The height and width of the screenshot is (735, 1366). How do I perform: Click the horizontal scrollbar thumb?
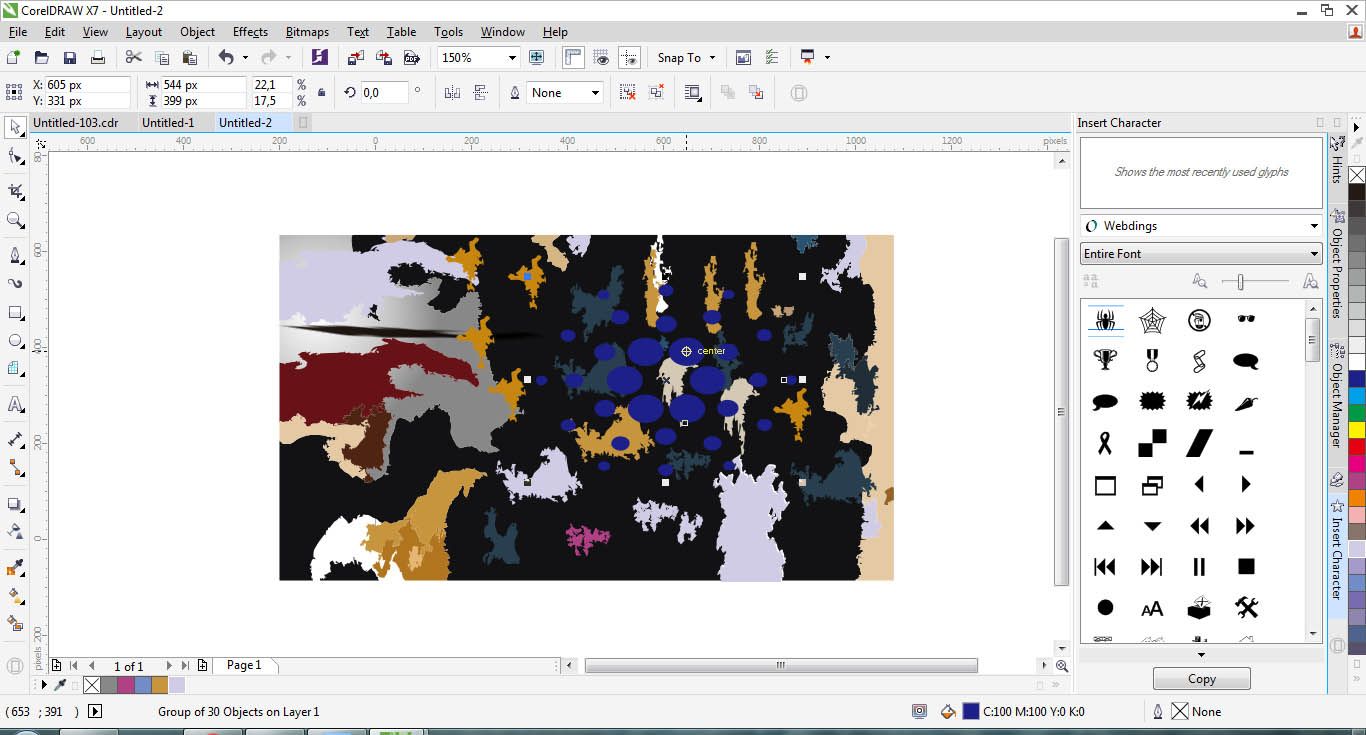pyautogui.click(x=781, y=665)
